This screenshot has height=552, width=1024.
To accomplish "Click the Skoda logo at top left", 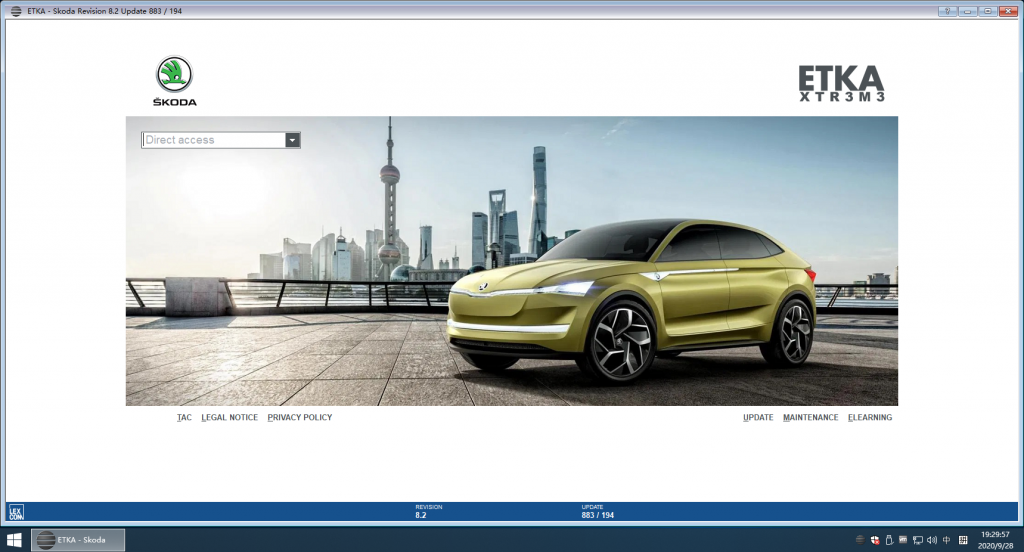I will [174, 80].
